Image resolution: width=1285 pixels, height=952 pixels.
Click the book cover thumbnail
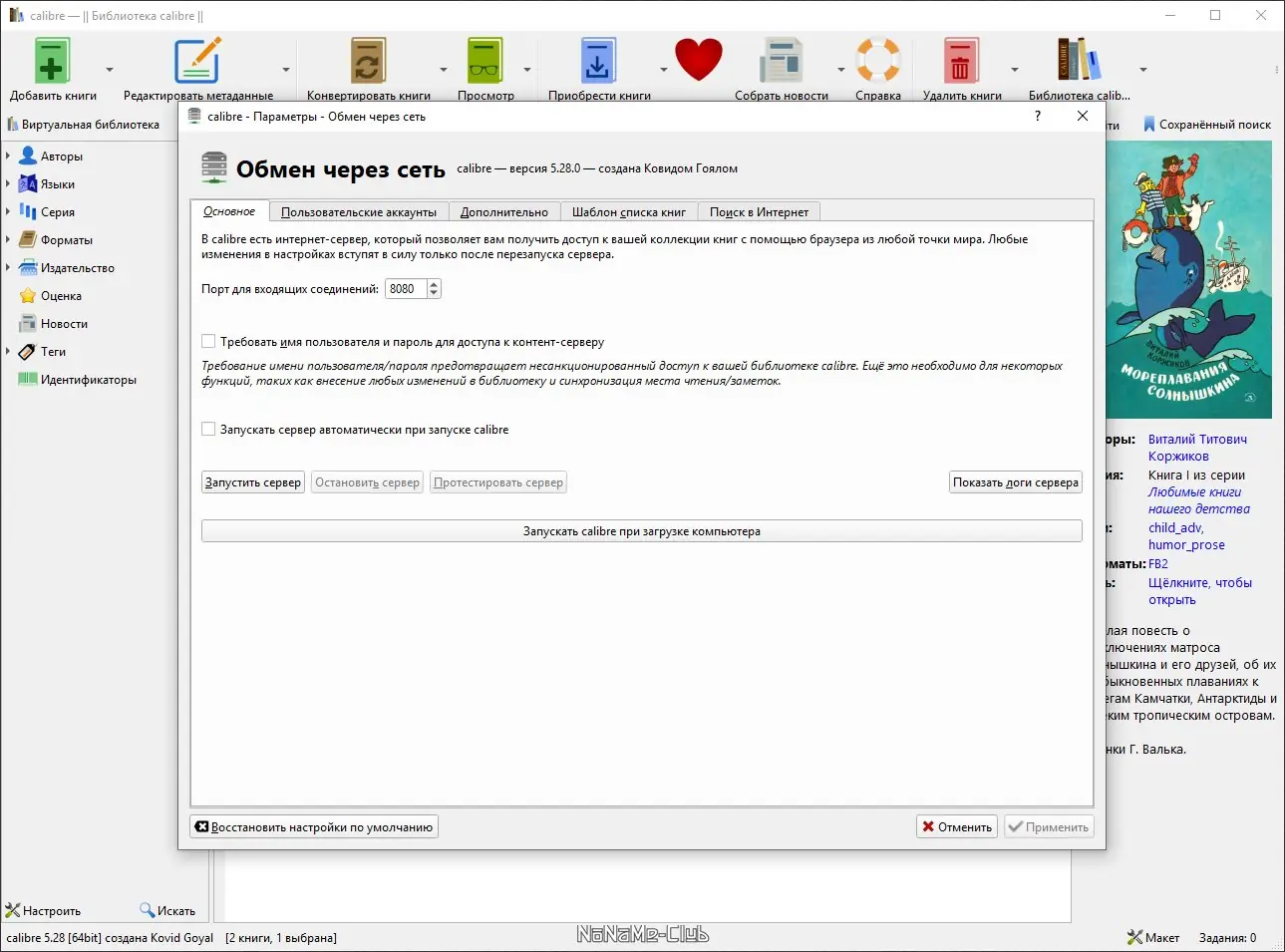(x=1189, y=279)
